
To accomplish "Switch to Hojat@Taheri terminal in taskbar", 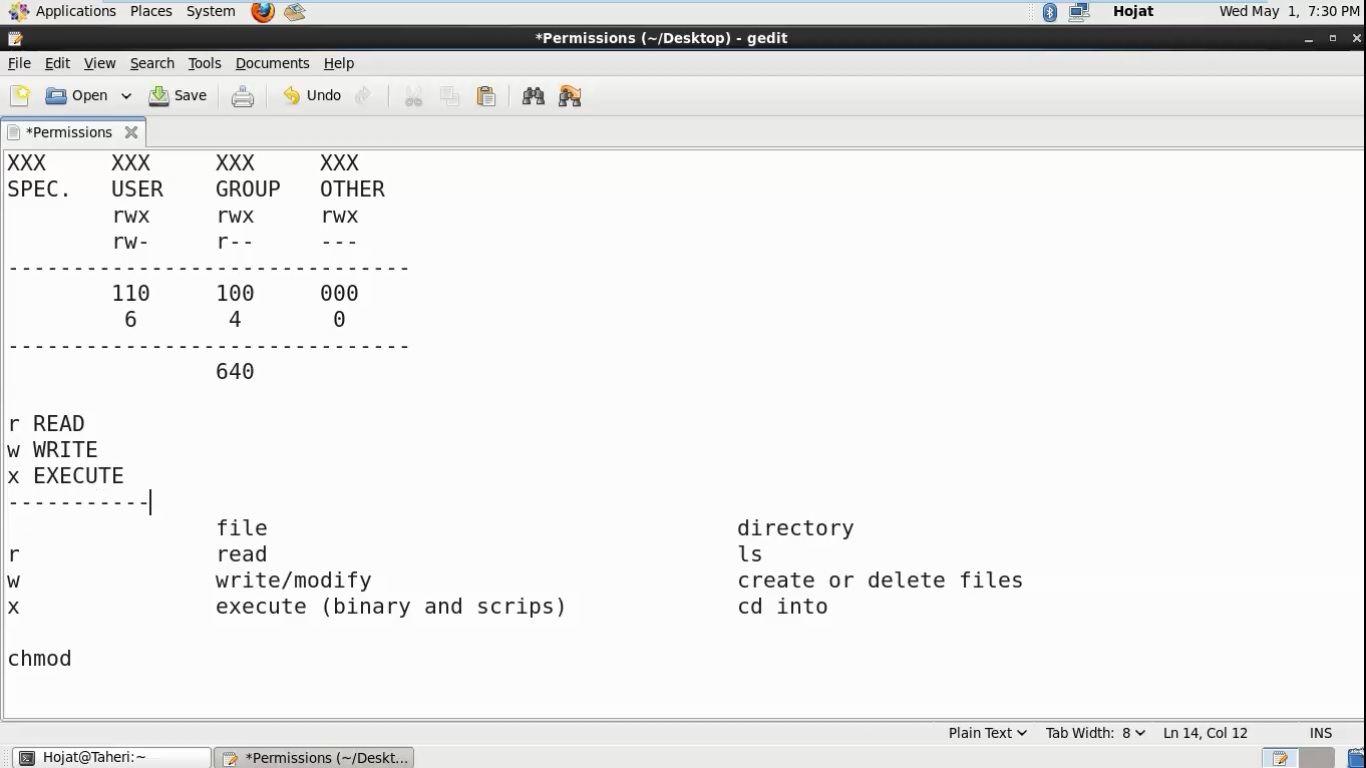I will pos(110,758).
